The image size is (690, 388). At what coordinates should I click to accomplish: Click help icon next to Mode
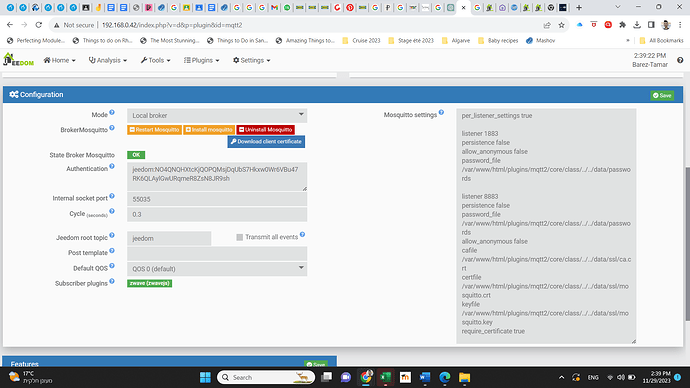pos(112,113)
